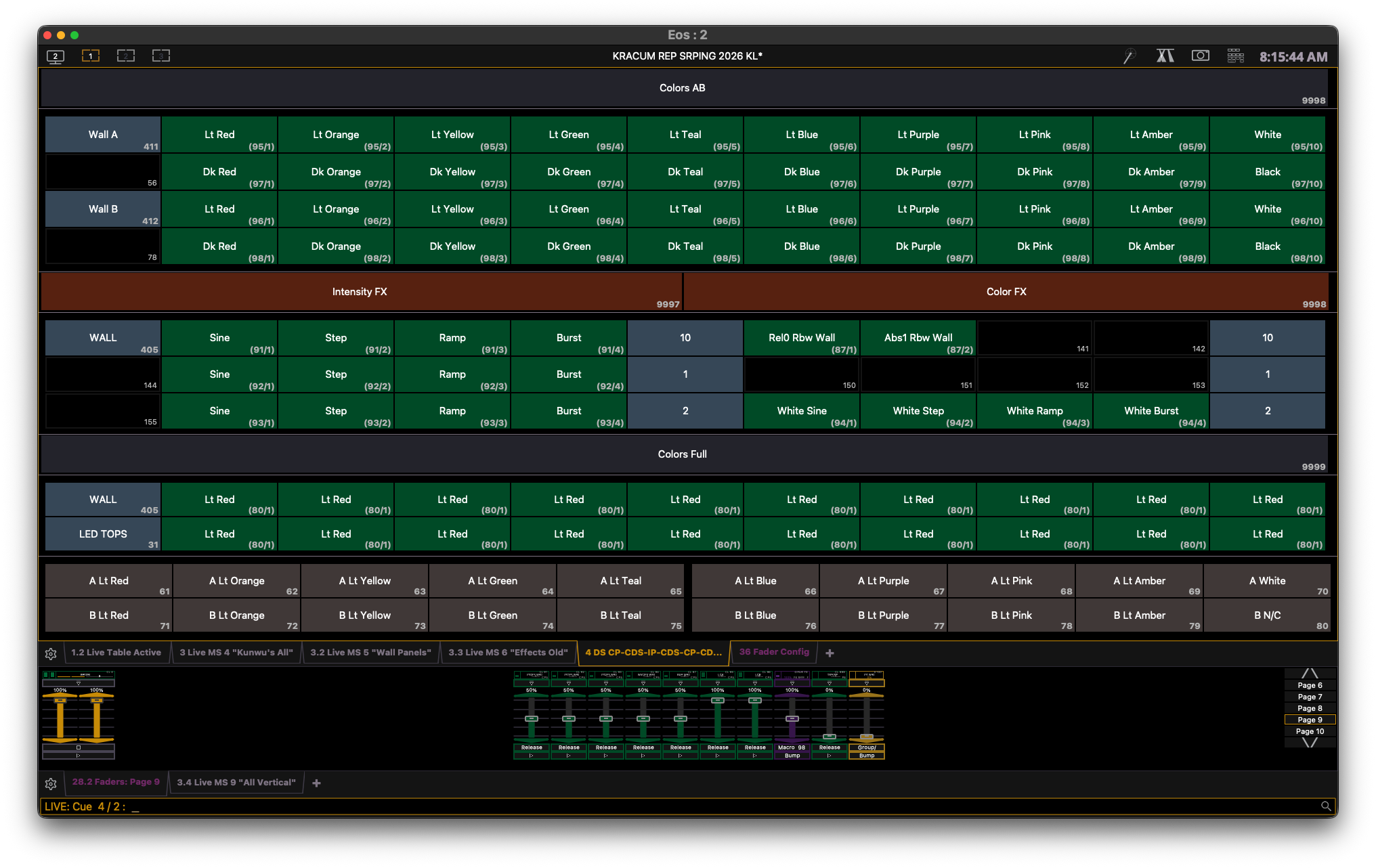This screenshot has height=868, width=1376.
Task: Select Wall A group 411
Action: pos(103,135)
